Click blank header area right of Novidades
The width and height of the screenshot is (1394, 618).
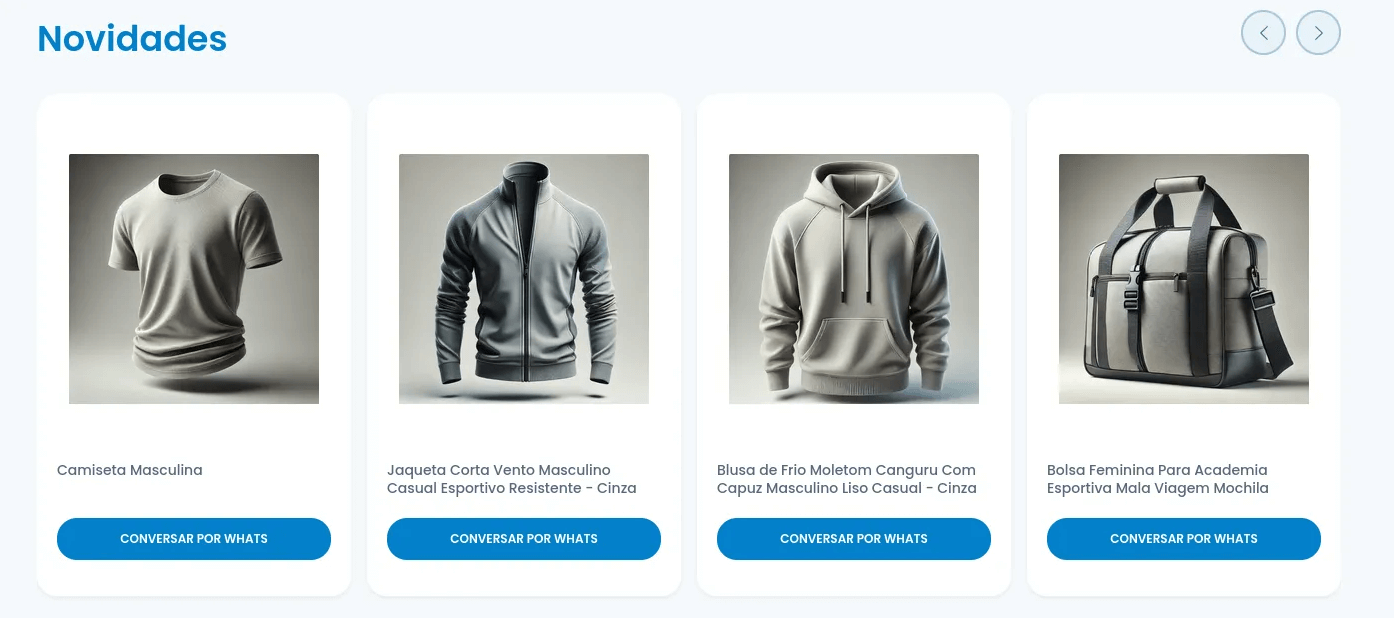click(730, 38)
